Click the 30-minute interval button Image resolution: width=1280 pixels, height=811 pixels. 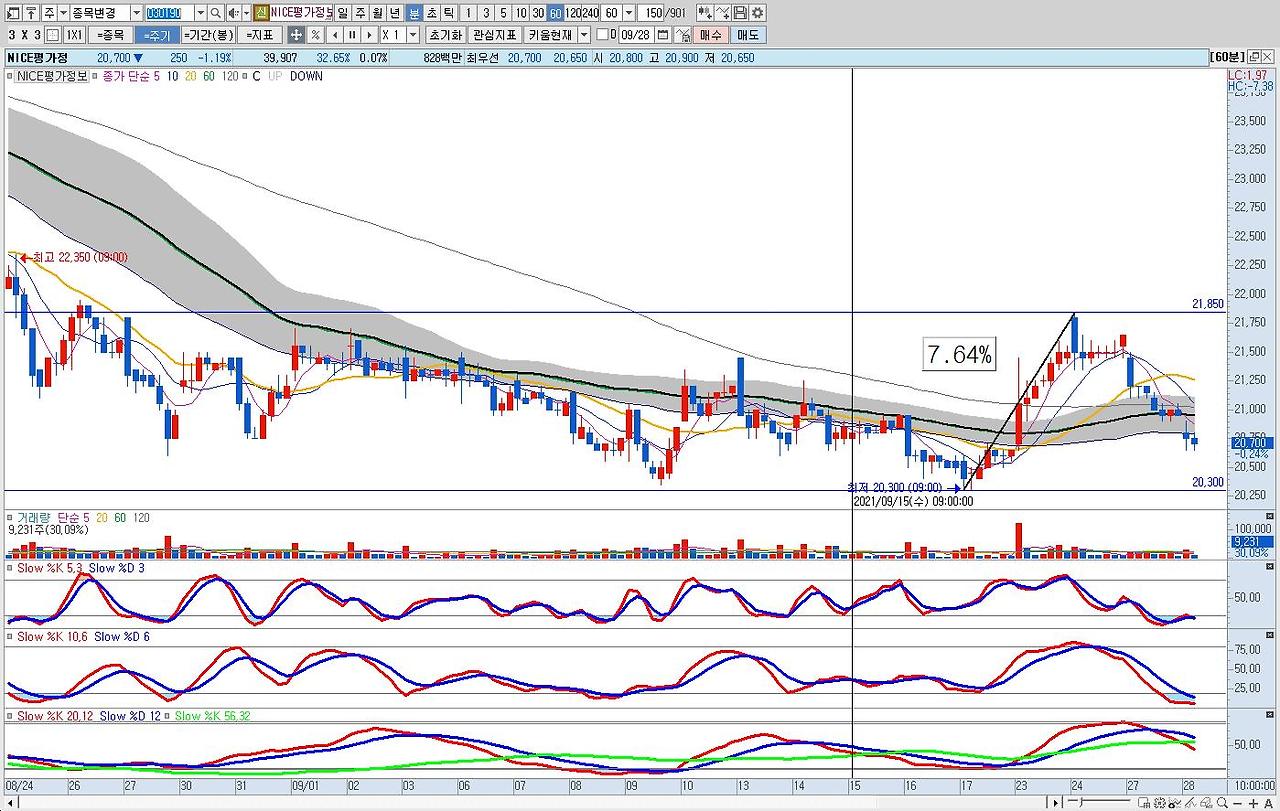pos(538,13)
